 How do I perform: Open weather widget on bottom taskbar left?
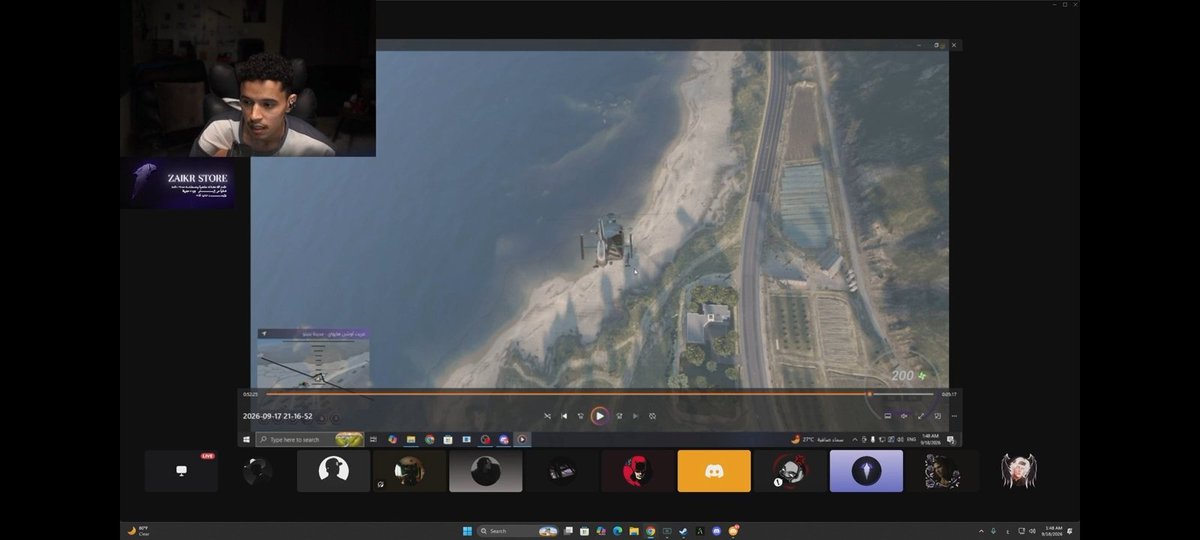click(139, 531)
